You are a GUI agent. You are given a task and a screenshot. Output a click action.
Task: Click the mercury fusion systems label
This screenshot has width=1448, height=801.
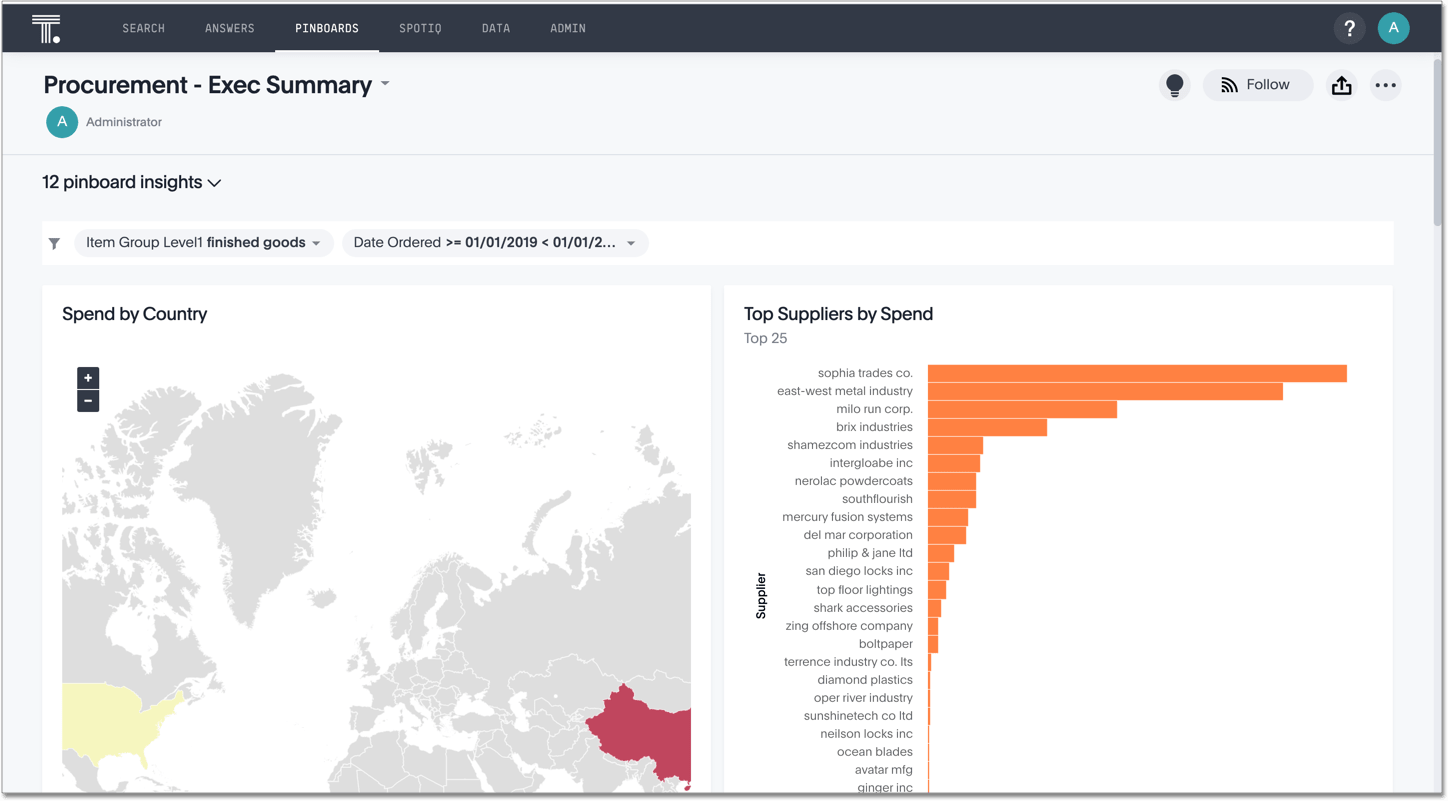point(847,517)
